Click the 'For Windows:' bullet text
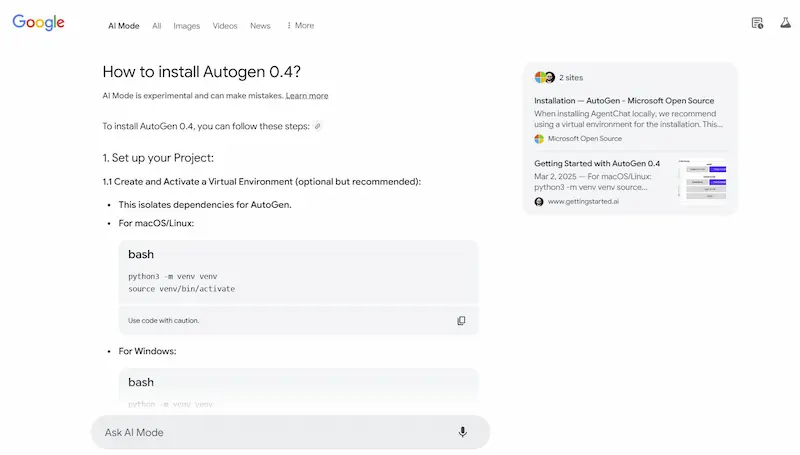This screenshot has width=800, height=455. tap(147, 351)
